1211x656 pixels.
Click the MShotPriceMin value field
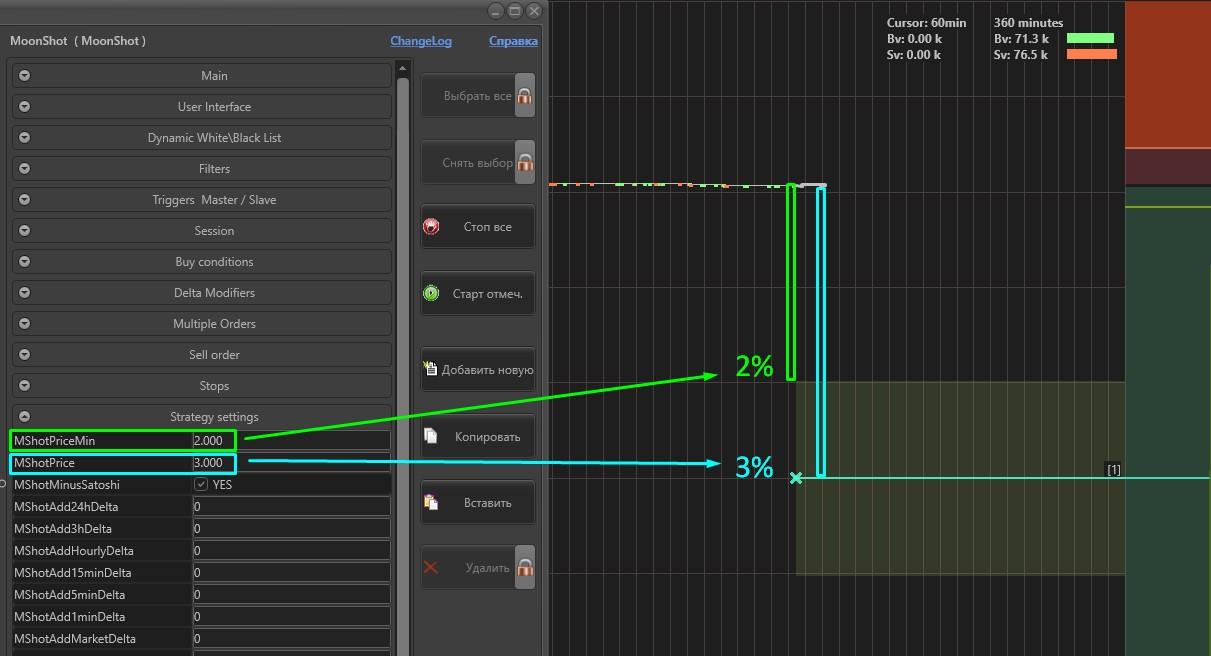click(x=290, y=441)
